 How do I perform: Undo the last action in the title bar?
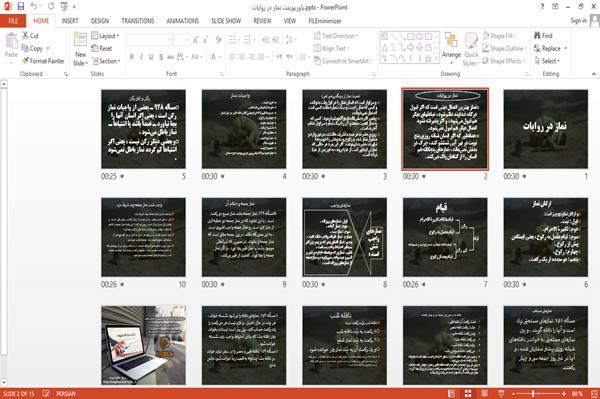(x=34, y=6)
